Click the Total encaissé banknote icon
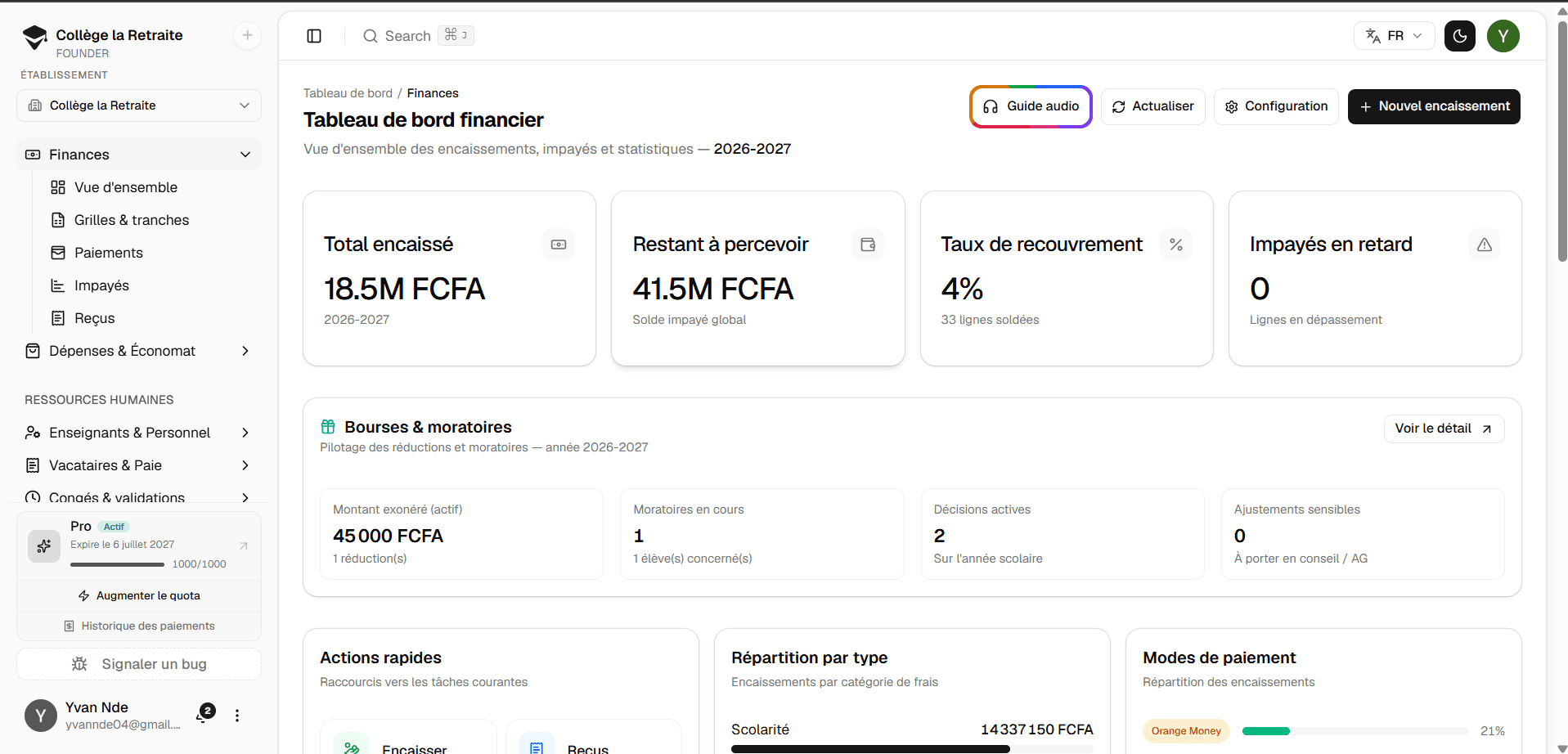This screenshot has height=754, width=1568. tap(559, 245)
